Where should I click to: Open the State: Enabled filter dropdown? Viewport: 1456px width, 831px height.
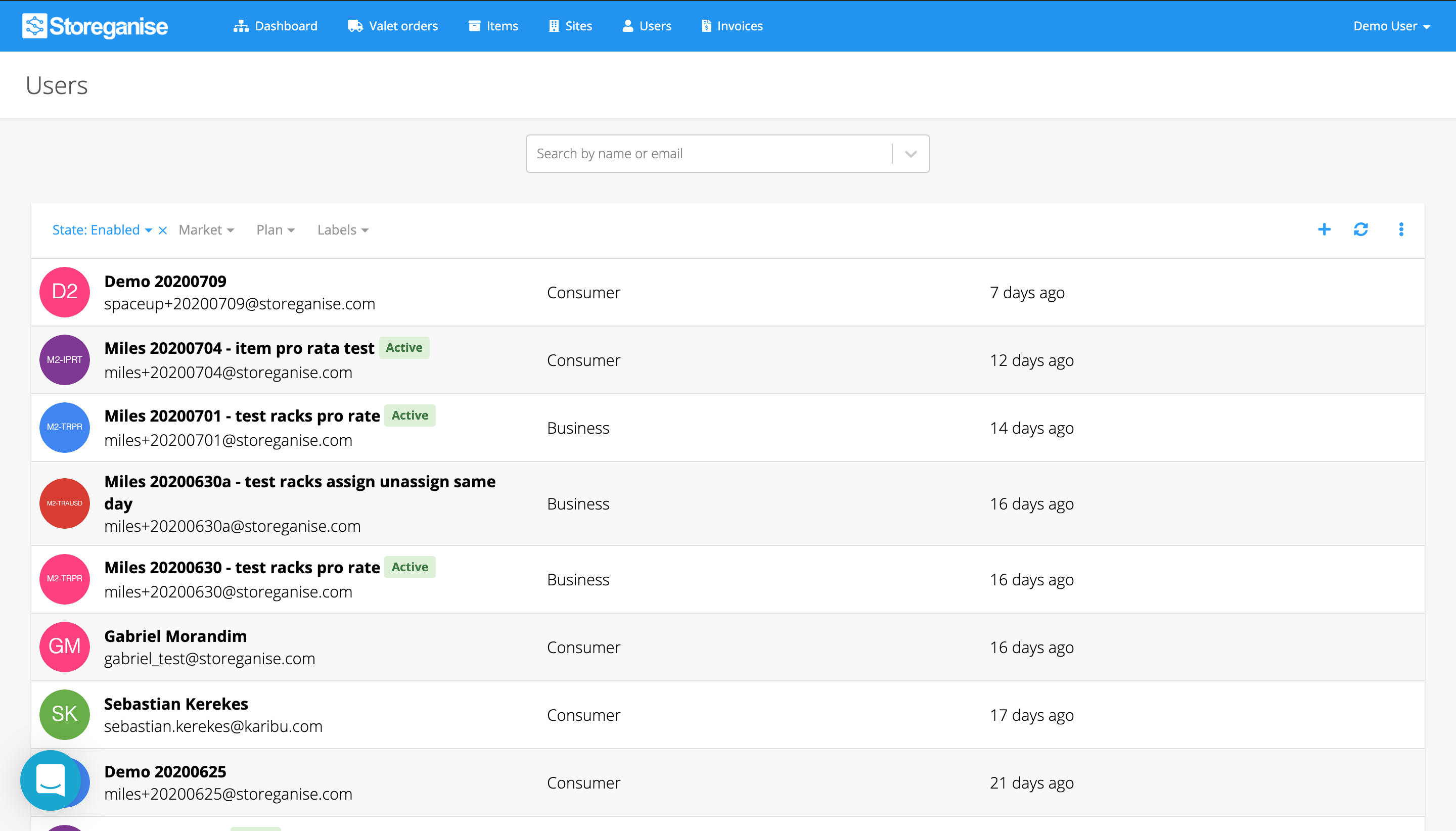(x=102, y=230)
